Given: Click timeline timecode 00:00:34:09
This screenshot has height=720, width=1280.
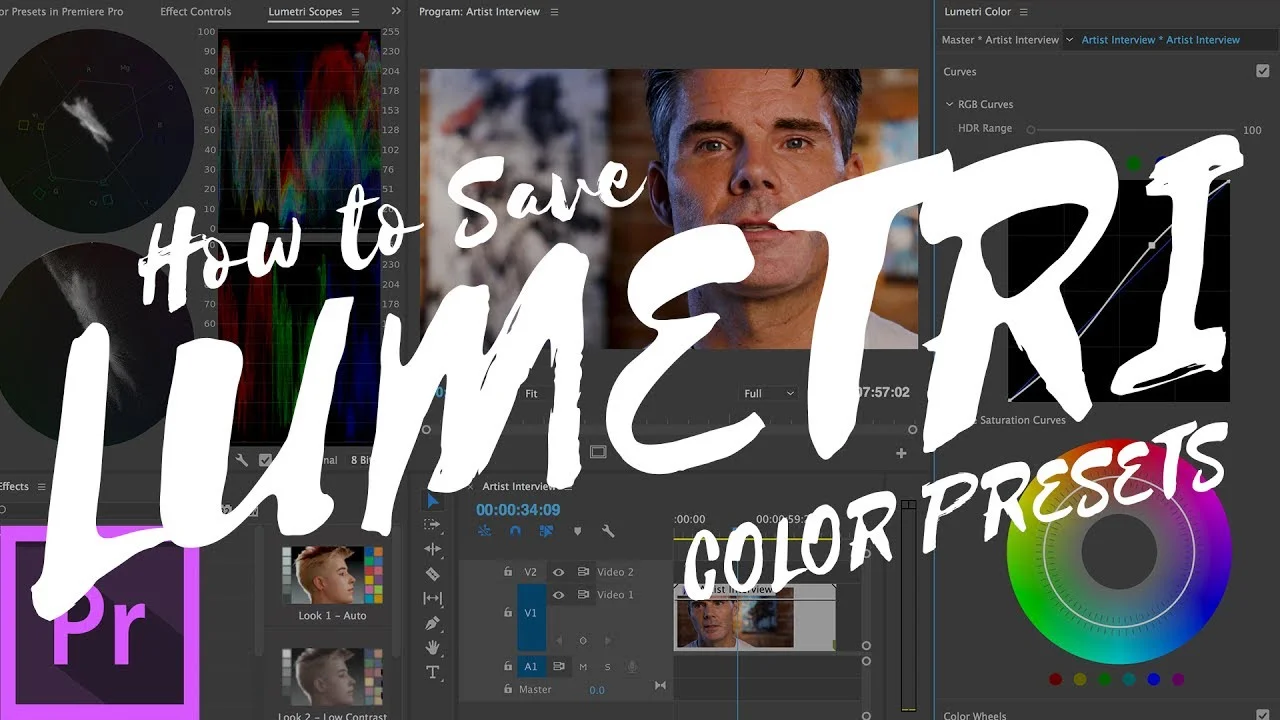Looking at the screenshot, I should (518, 510).
